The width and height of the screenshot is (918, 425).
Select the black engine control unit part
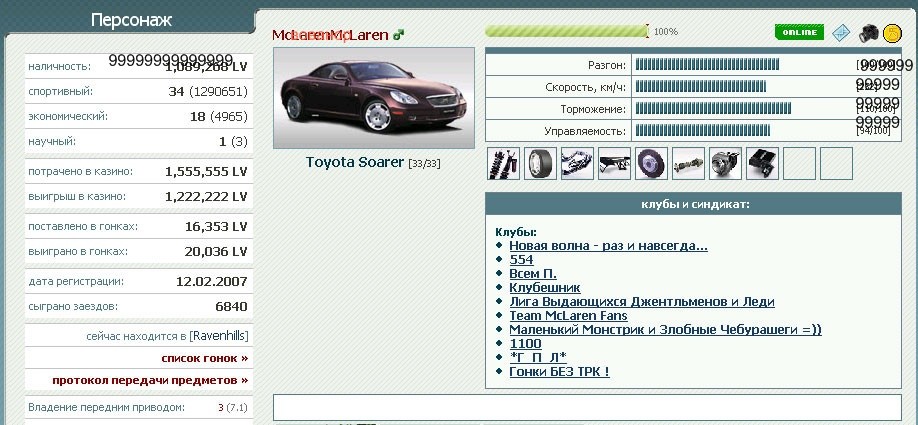tap(763, 163)
